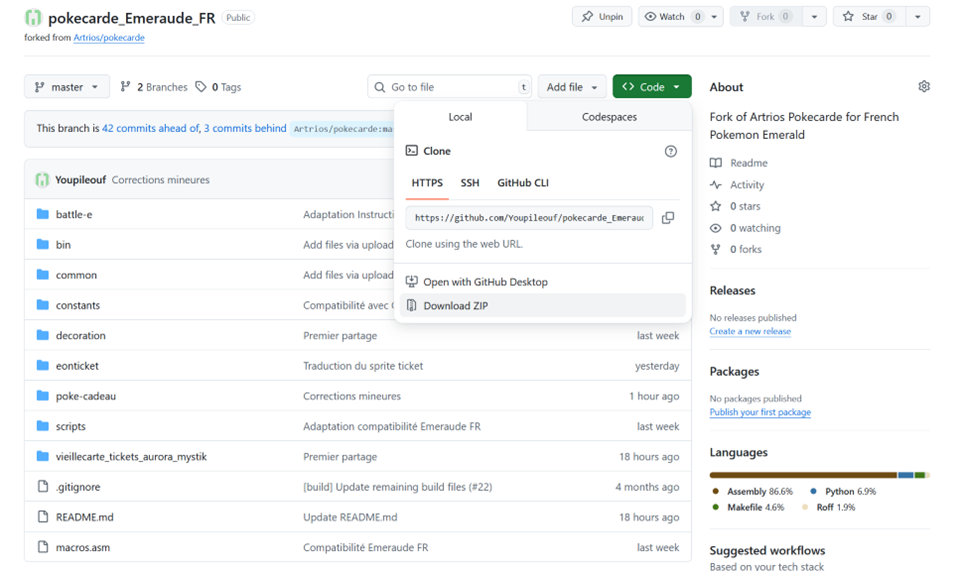Screen dimensions: 964x571
Task: Follow the Artrios/pokecarde fork source link
Action: (x=109, y=38)
